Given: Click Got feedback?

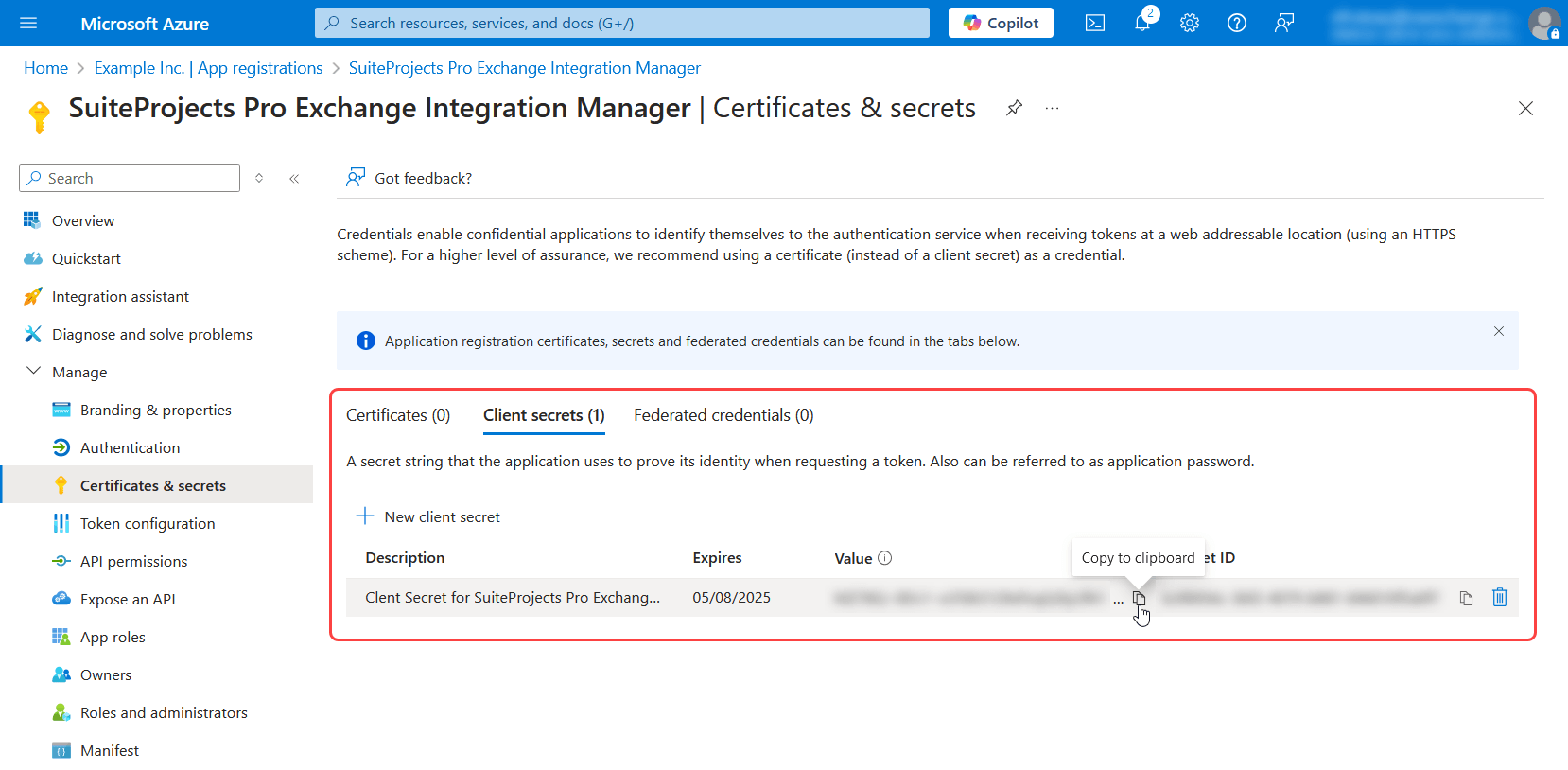Looking at the screenshot, I should click(x=409, y=178).
